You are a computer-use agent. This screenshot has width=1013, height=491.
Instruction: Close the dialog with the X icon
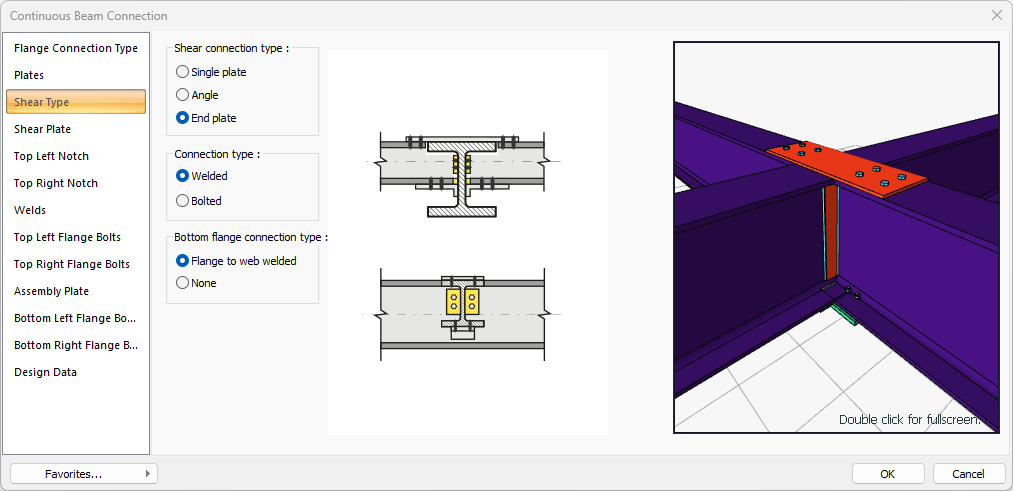[x=996, y=15]
